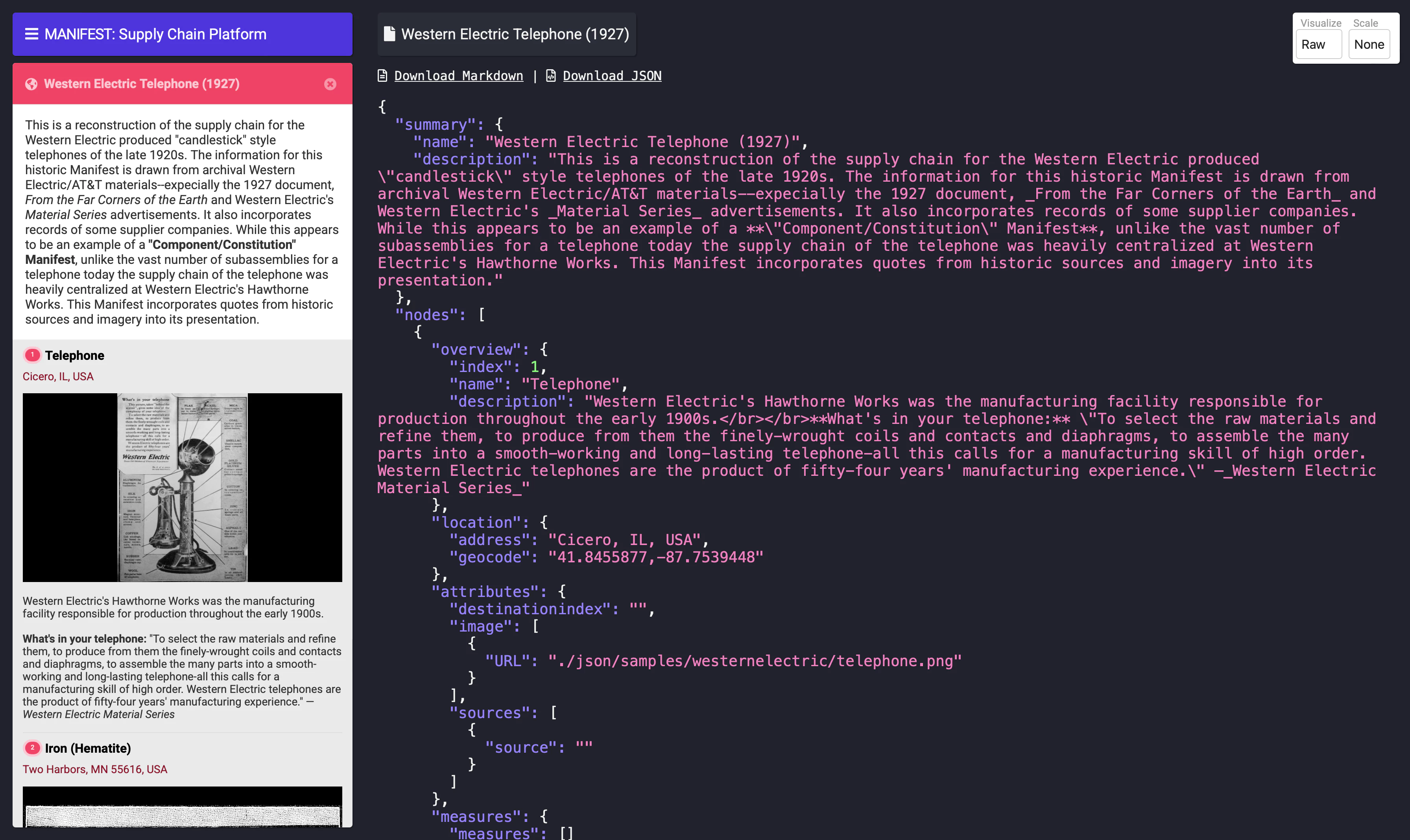
Task: Open the Telephone node heading
Action: click(x=75, y=356)
